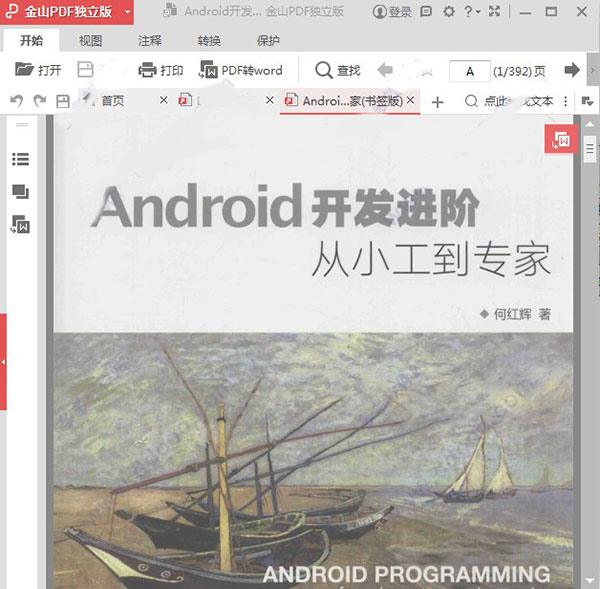Viewport: 600px width, 589px height.
Task: Click the 登录 login button
Action: (392, 12)
